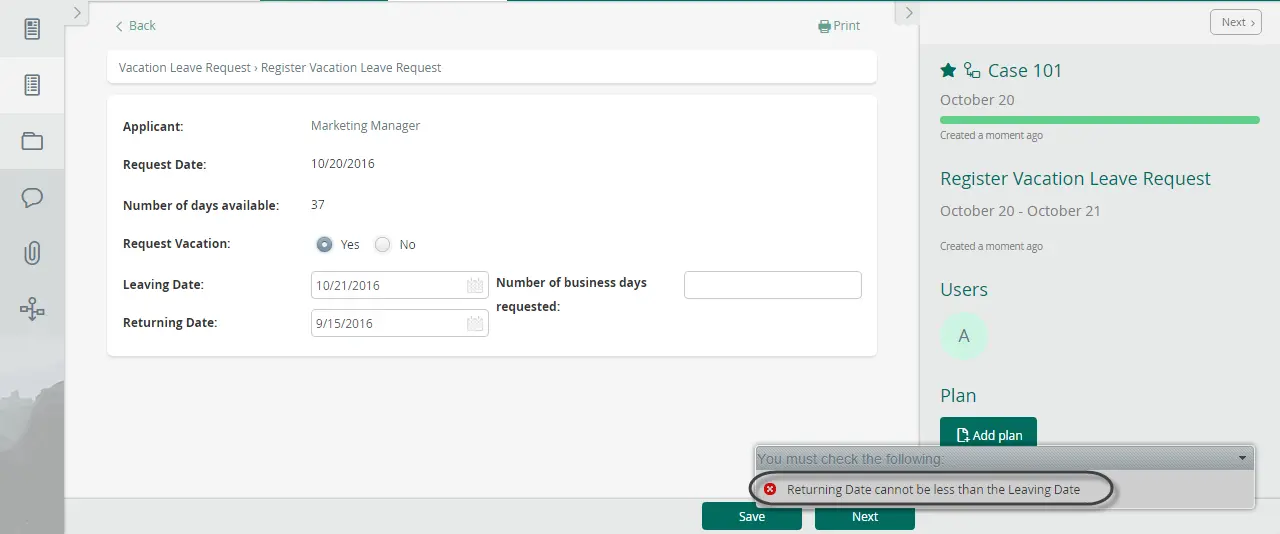The height and width of the screenshot is (534, 1280).
Task: Click the 'October 20 - October 21' date range
Action: click(x=1020, y=211)
